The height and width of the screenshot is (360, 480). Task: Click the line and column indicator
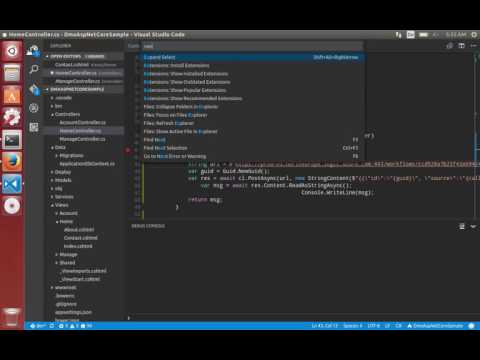[324, 326]
